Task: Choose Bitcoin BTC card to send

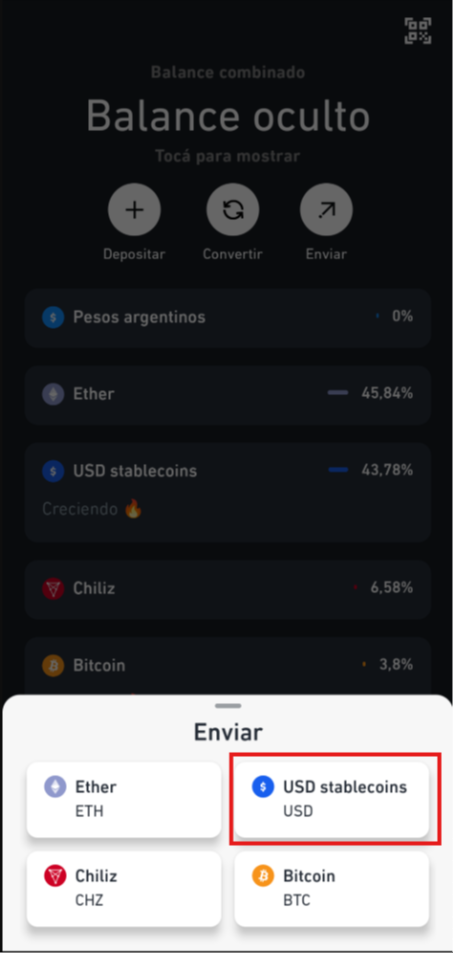Action: [x=332, y=889]
